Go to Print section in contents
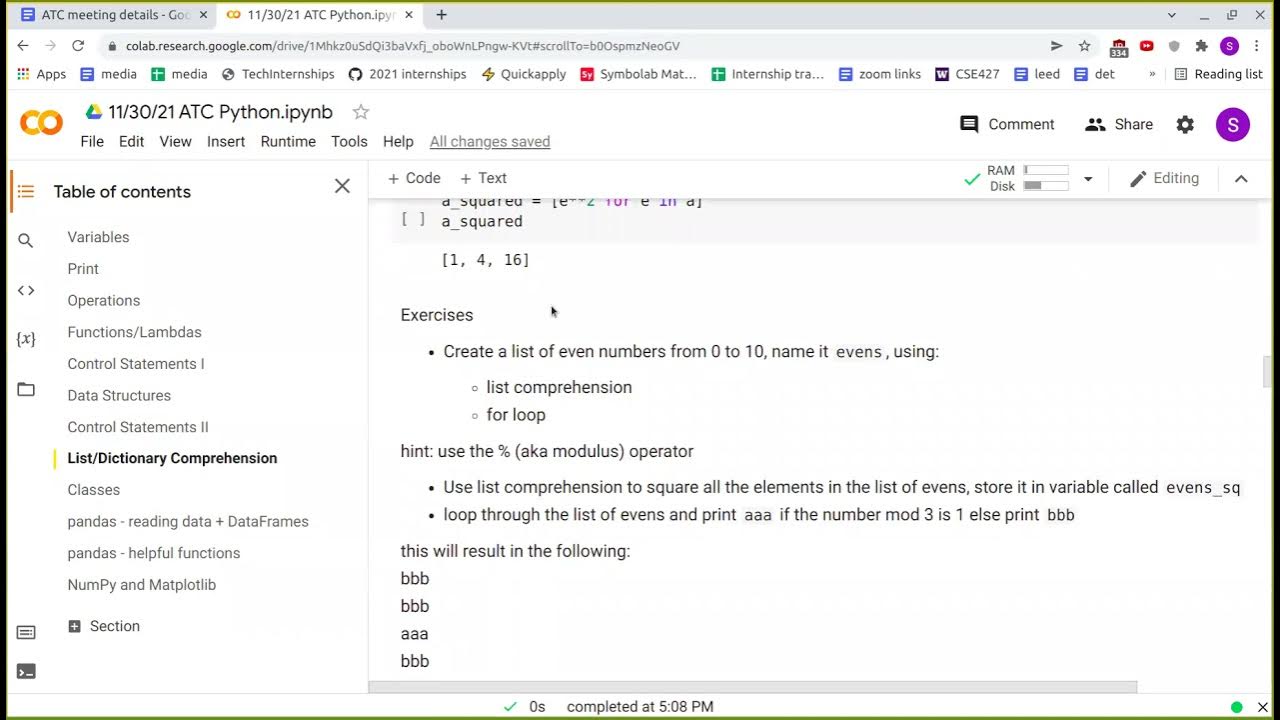 click(83, 269)
